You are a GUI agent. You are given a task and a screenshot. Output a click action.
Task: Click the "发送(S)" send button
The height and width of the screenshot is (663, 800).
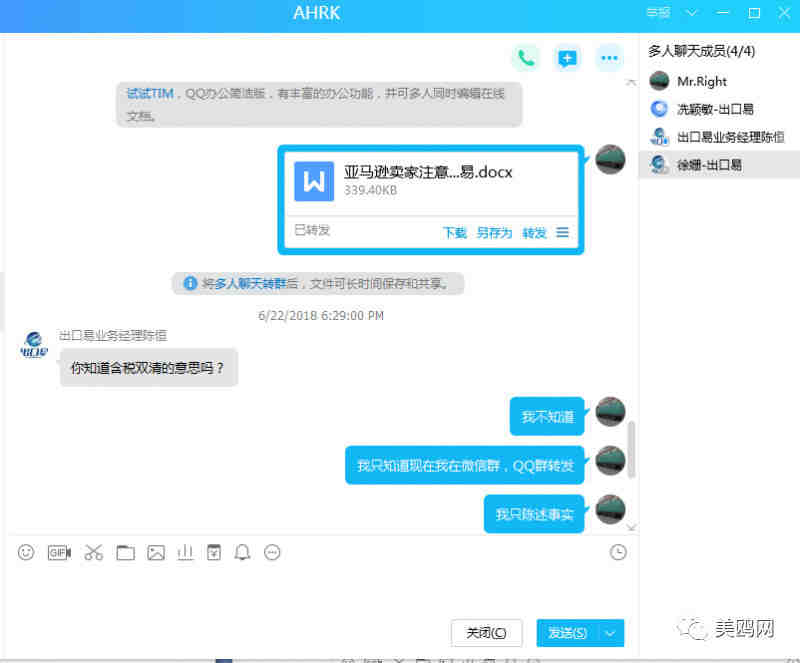(567, 633)
